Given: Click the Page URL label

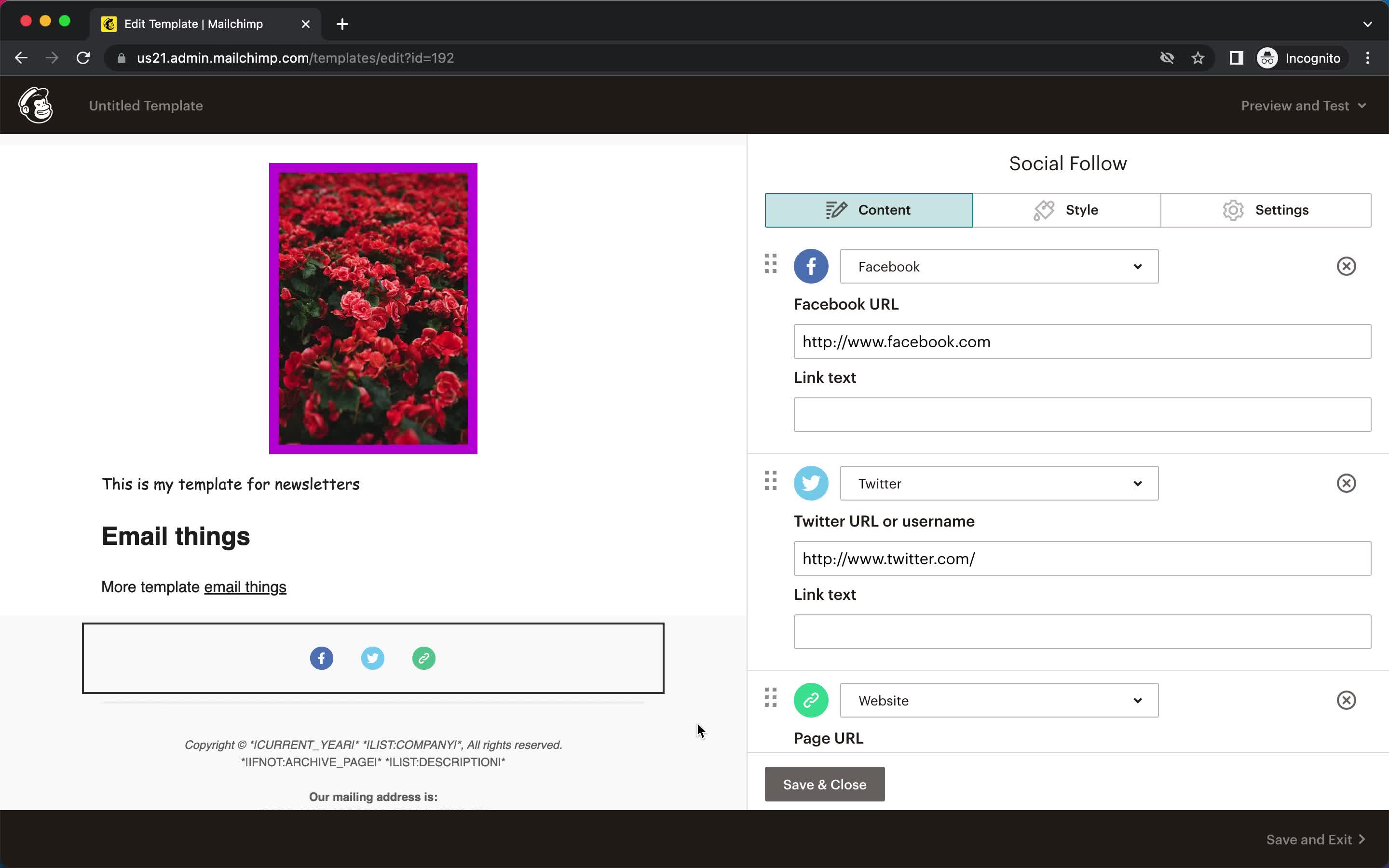Looking at the screenshot, I should (x=828, y=738).
